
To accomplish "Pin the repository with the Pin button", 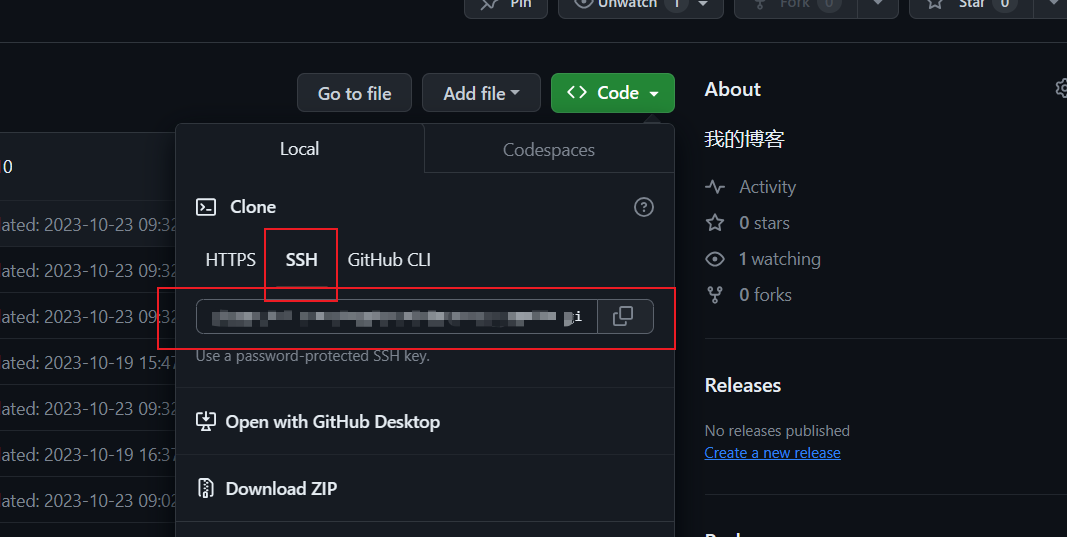I will 506,5.
